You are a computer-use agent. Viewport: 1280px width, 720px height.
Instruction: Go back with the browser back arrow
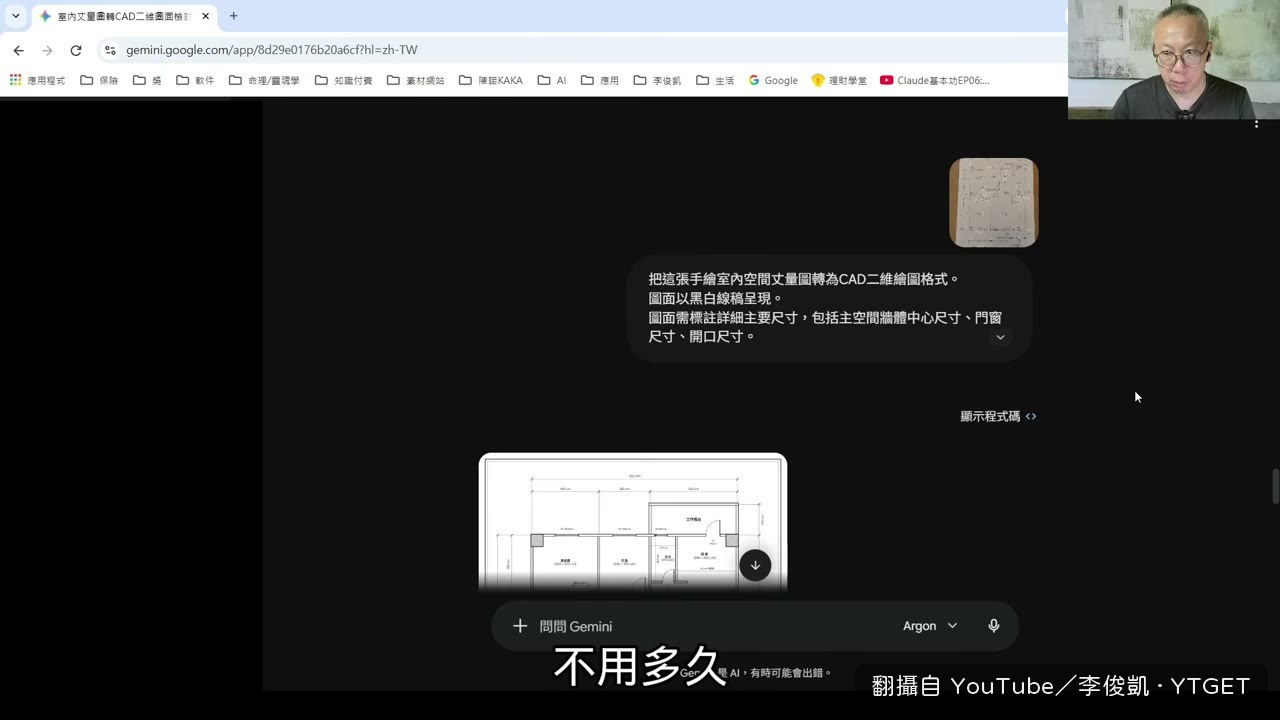(18, 50)
